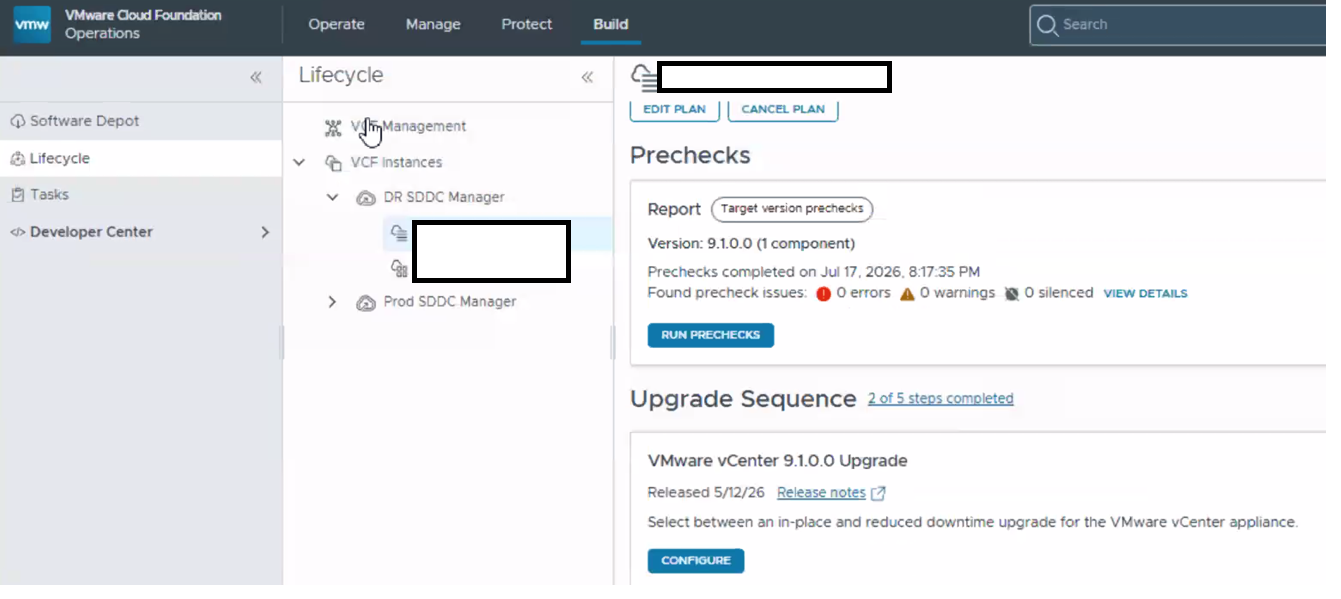
Task: Select the Tasks clipboard icon
Action: tap(17, 195)
